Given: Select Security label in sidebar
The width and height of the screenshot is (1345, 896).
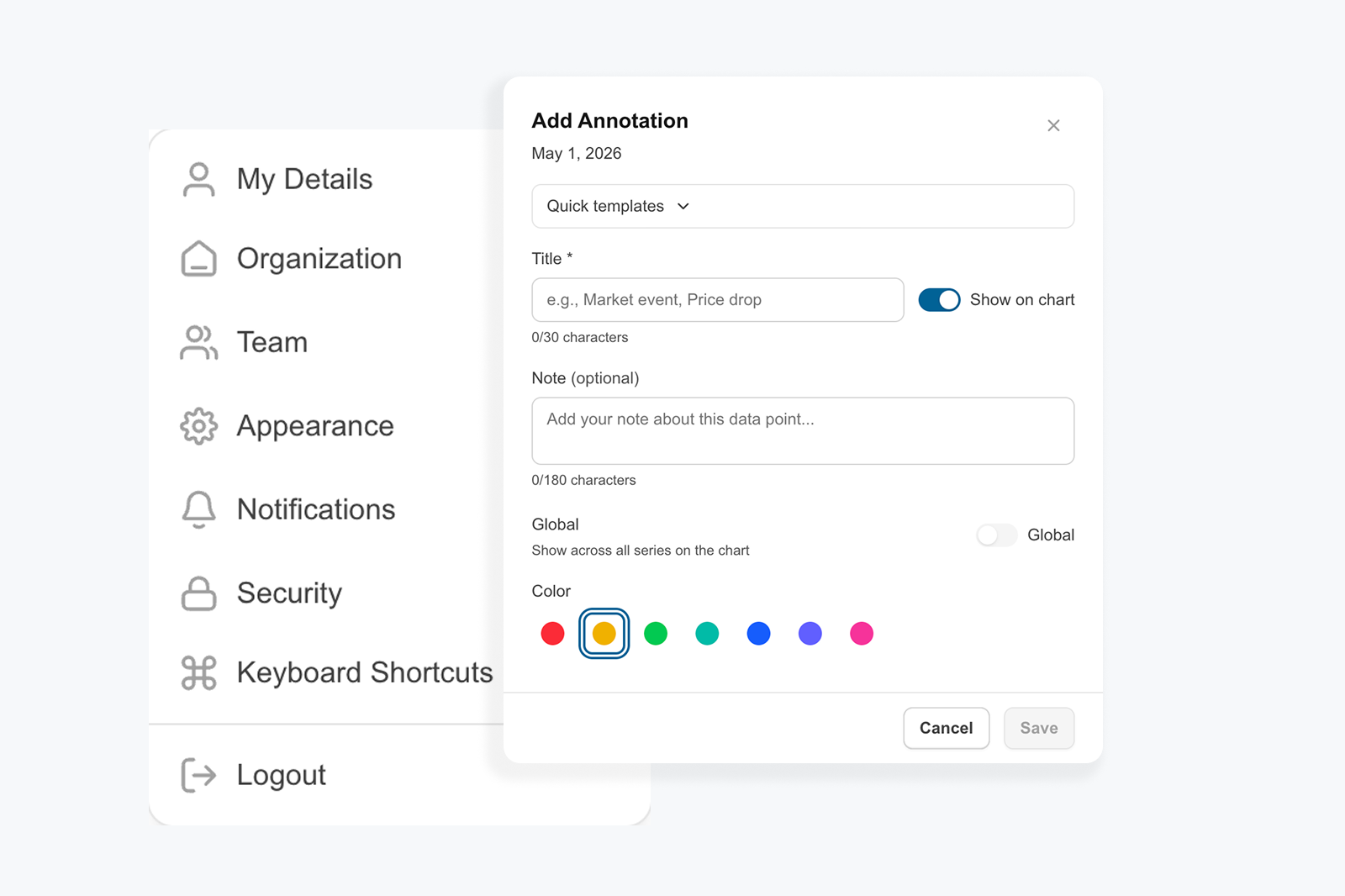Looking at the screenshot, I should click(289, 593).
